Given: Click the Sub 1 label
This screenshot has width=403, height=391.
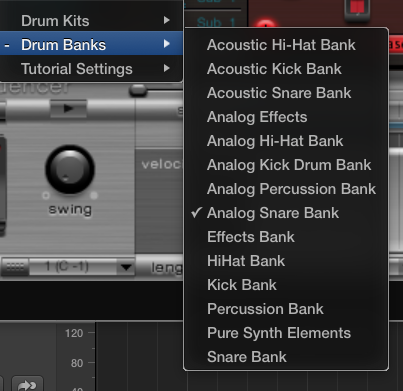Looking at the screenshot, I should tap(216, 22).
